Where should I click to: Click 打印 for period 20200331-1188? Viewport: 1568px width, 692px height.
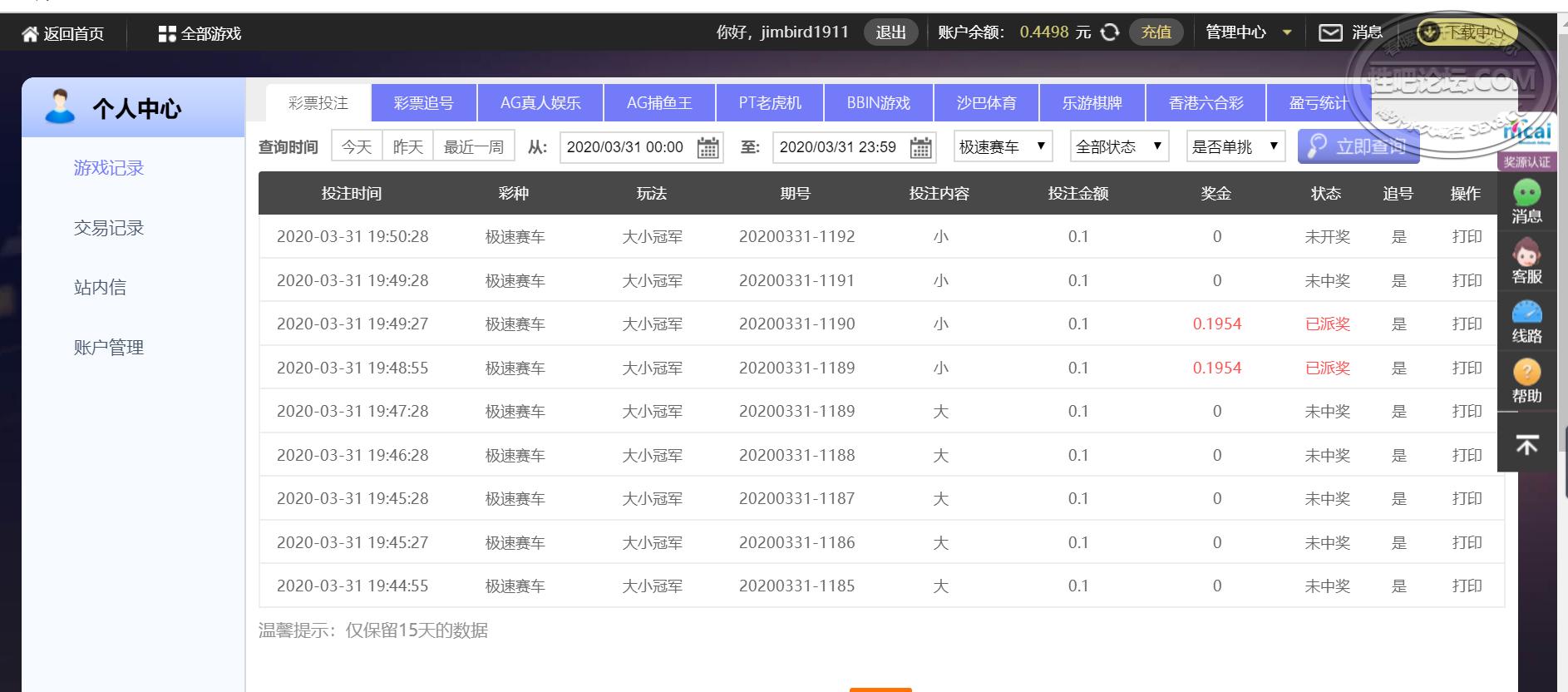click(1467, 456)
